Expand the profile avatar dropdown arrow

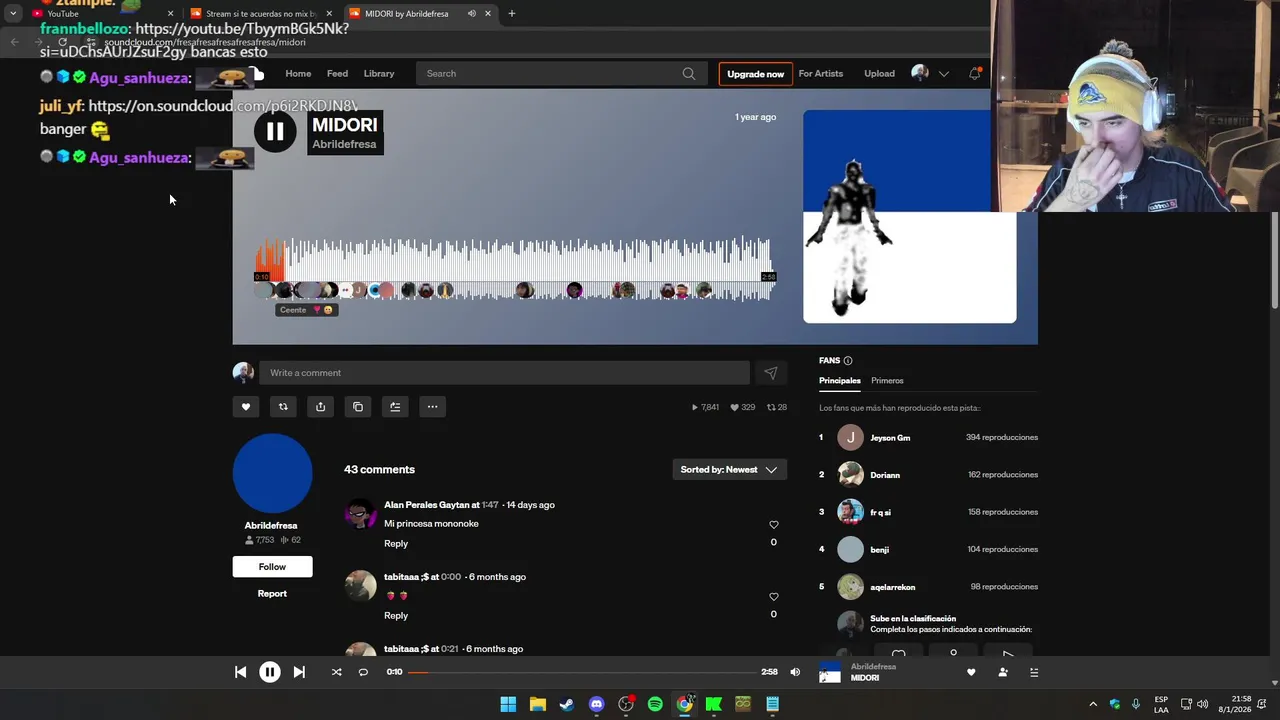tap(943, 74)
